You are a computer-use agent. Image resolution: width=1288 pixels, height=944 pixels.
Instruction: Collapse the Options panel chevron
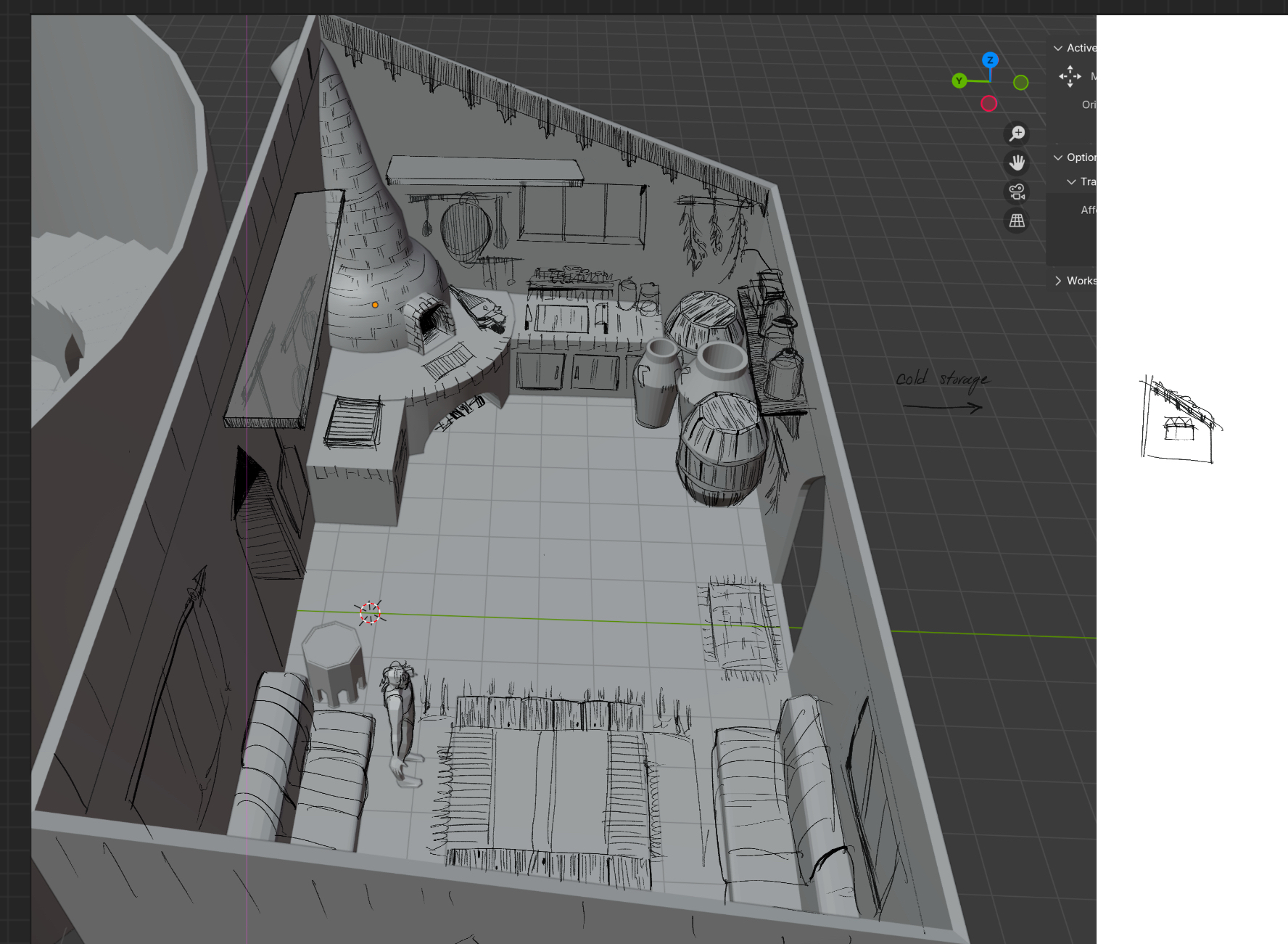(1058, 157)
